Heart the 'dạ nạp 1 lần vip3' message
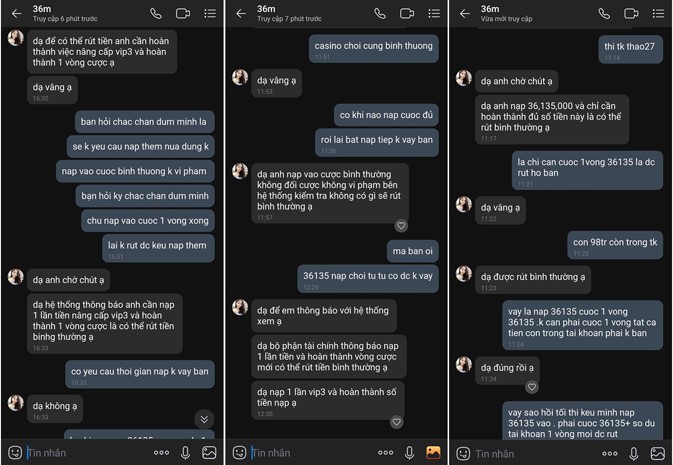The width and height of the screenshot is (673, 465). (x=398, y=422)
